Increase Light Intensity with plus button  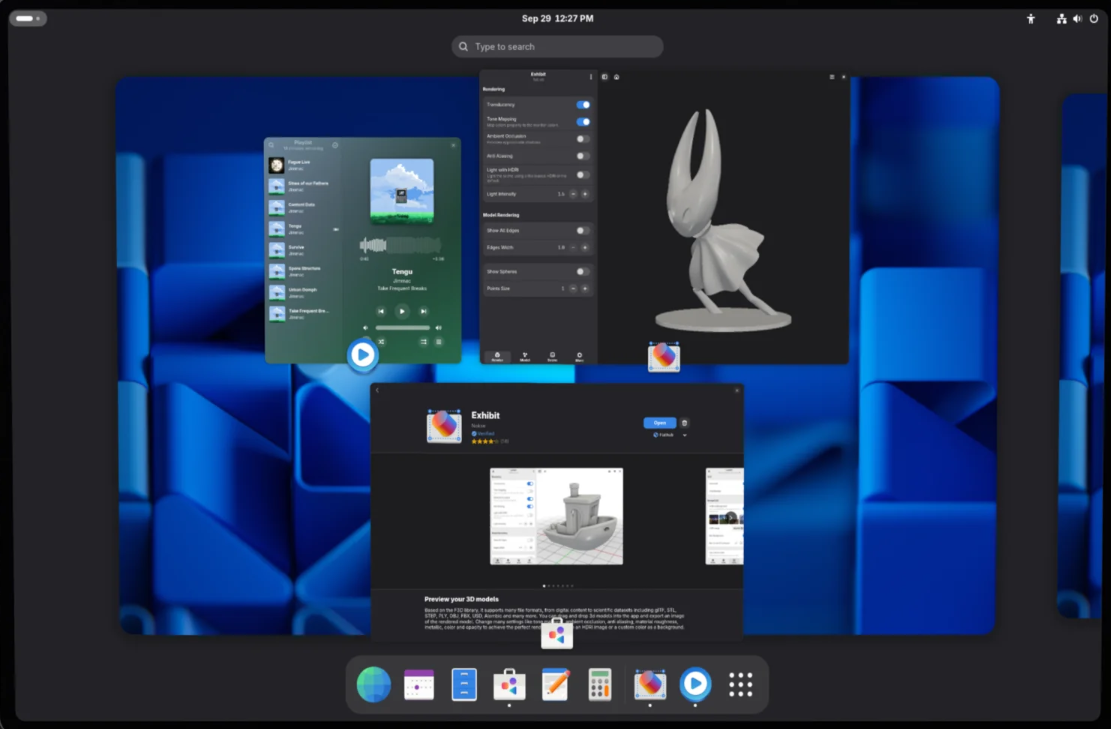[585, 194]
